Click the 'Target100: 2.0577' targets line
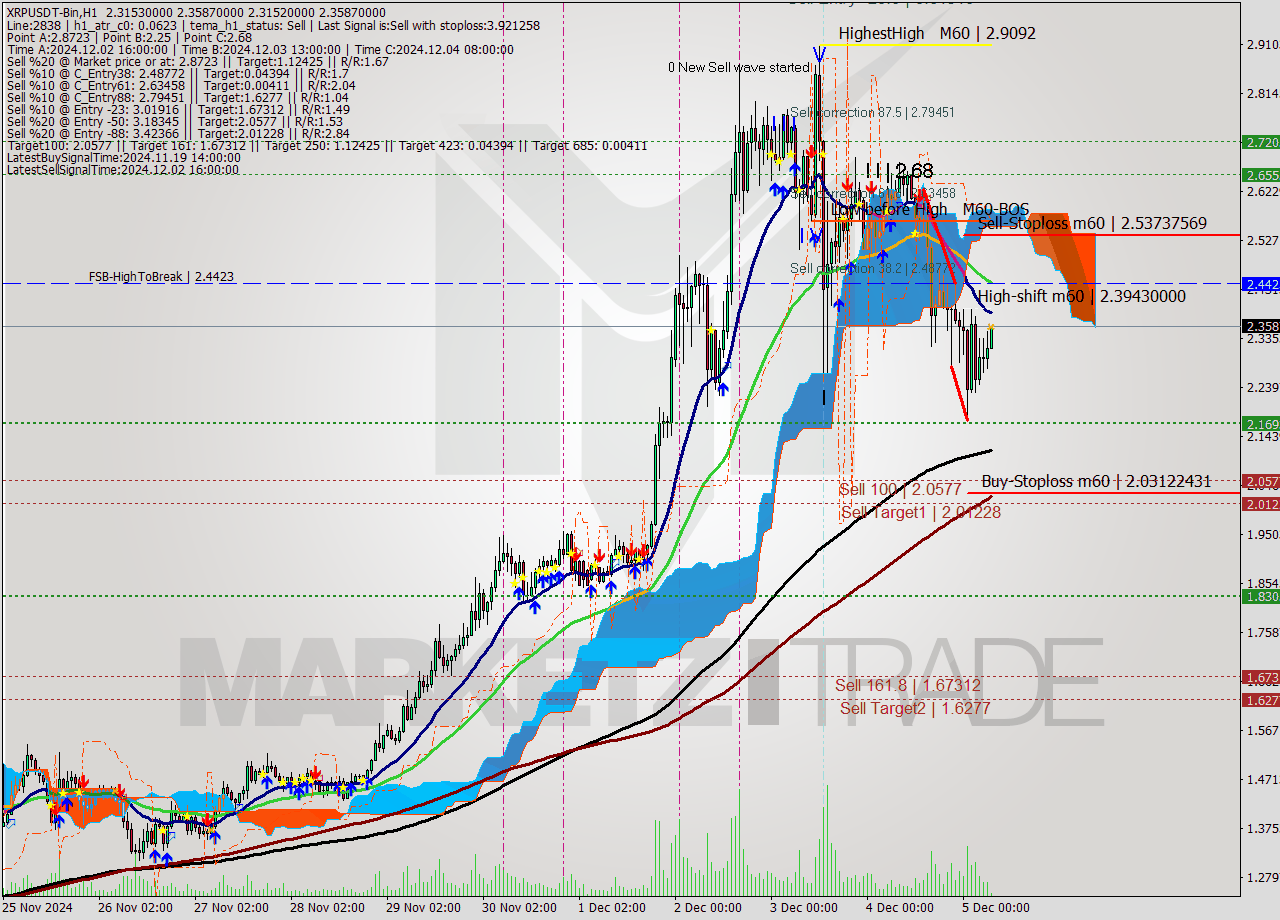1280x920 pixels. (x=326, y=146)
